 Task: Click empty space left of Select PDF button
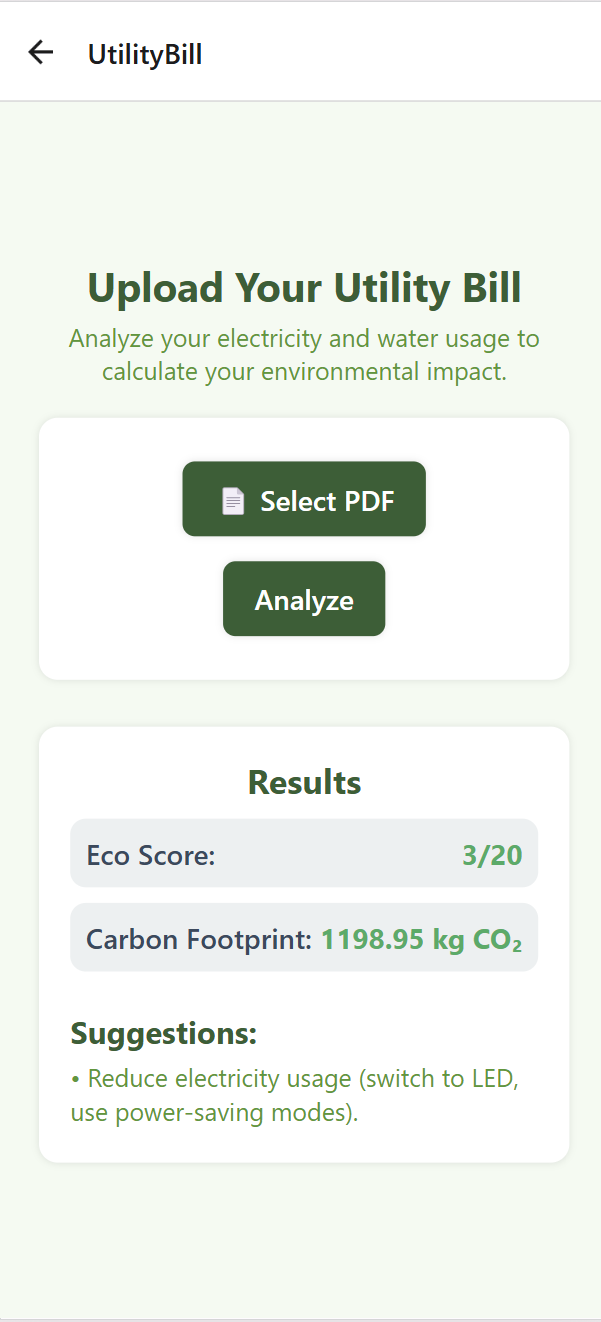click(x=110, y=499)
